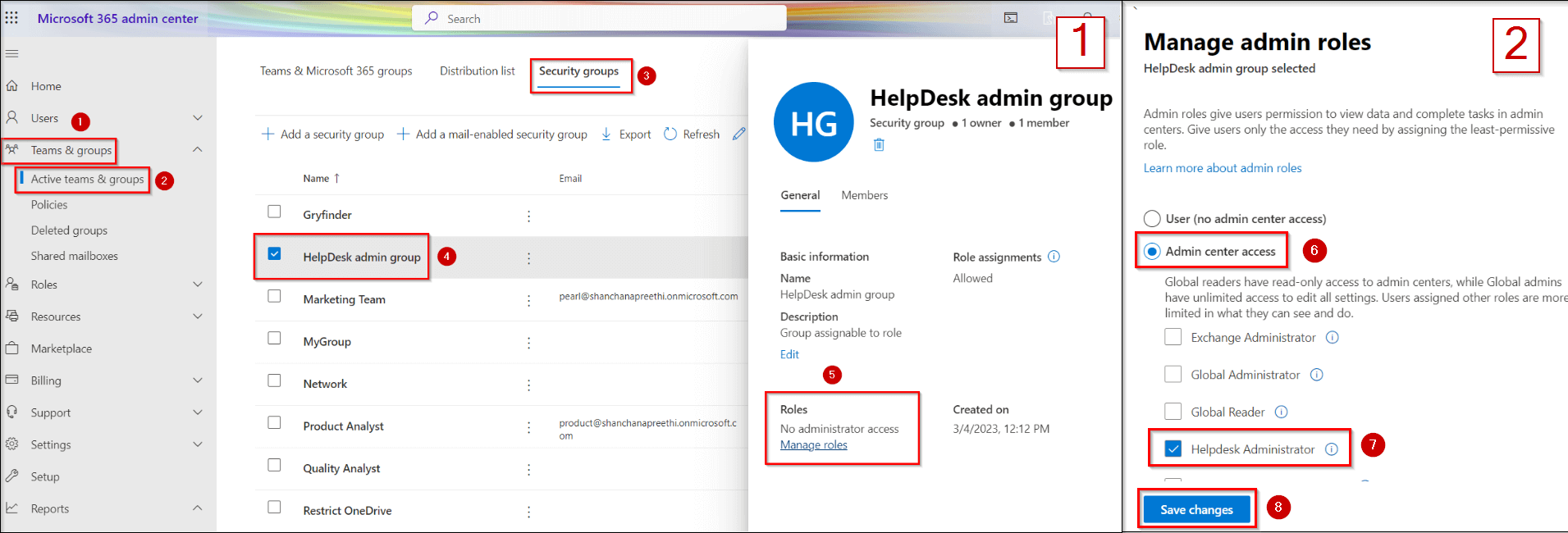Viewport: 1568px width, 533px height.
Task: Open more options for Gryfinder row
Action: pyautogui.click(x=528, y=216)
